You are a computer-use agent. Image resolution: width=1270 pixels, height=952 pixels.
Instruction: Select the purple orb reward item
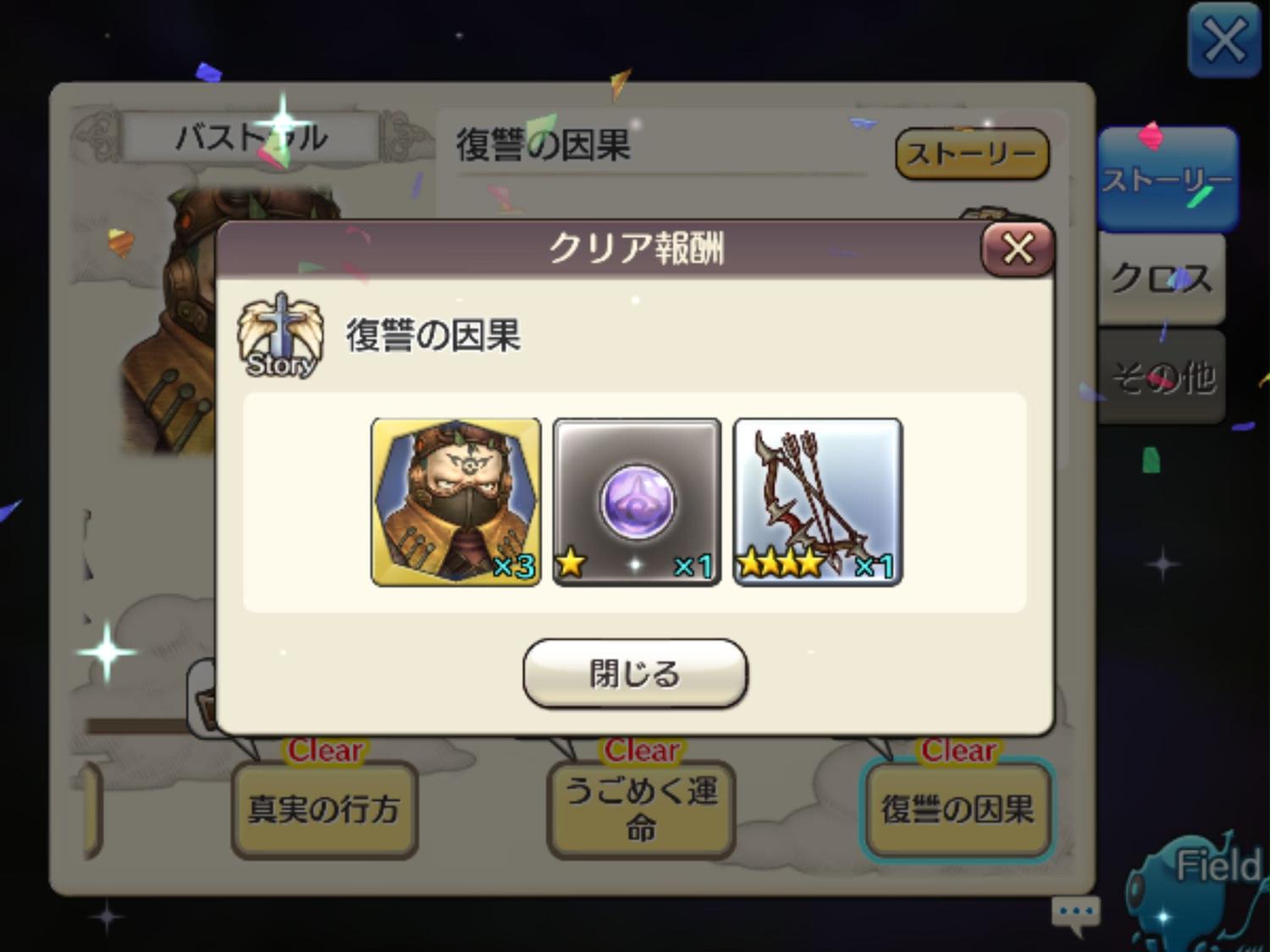637,501
